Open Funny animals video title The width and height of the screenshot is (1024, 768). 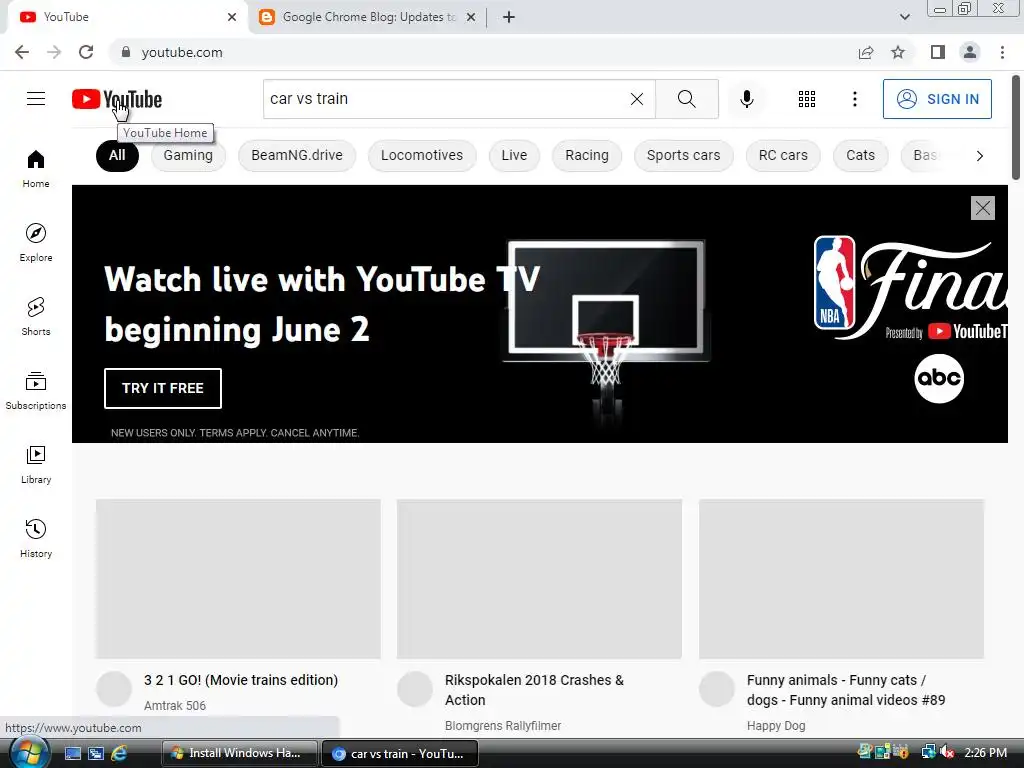846,690
